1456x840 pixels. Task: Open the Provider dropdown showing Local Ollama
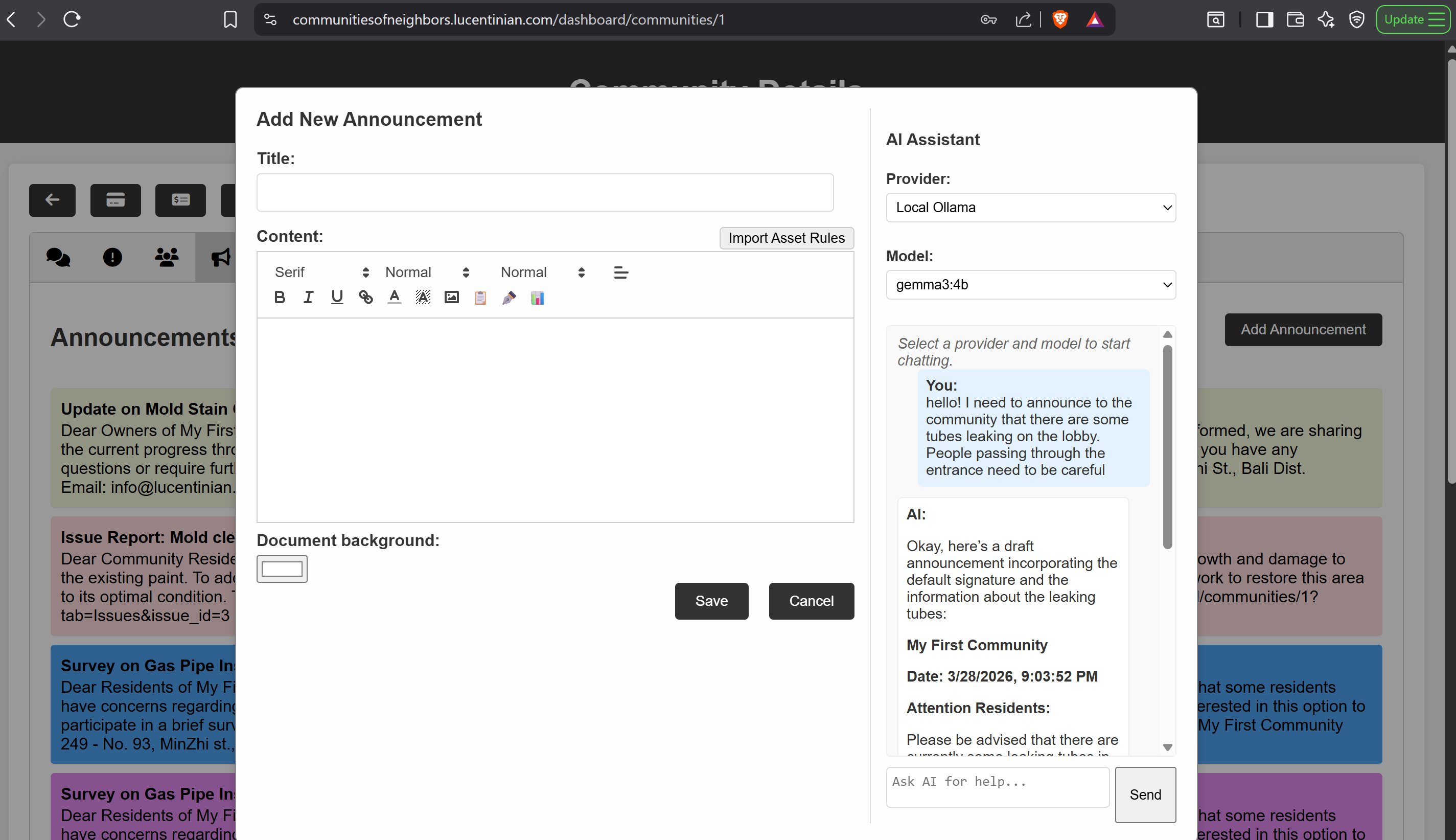[1030, 208]
